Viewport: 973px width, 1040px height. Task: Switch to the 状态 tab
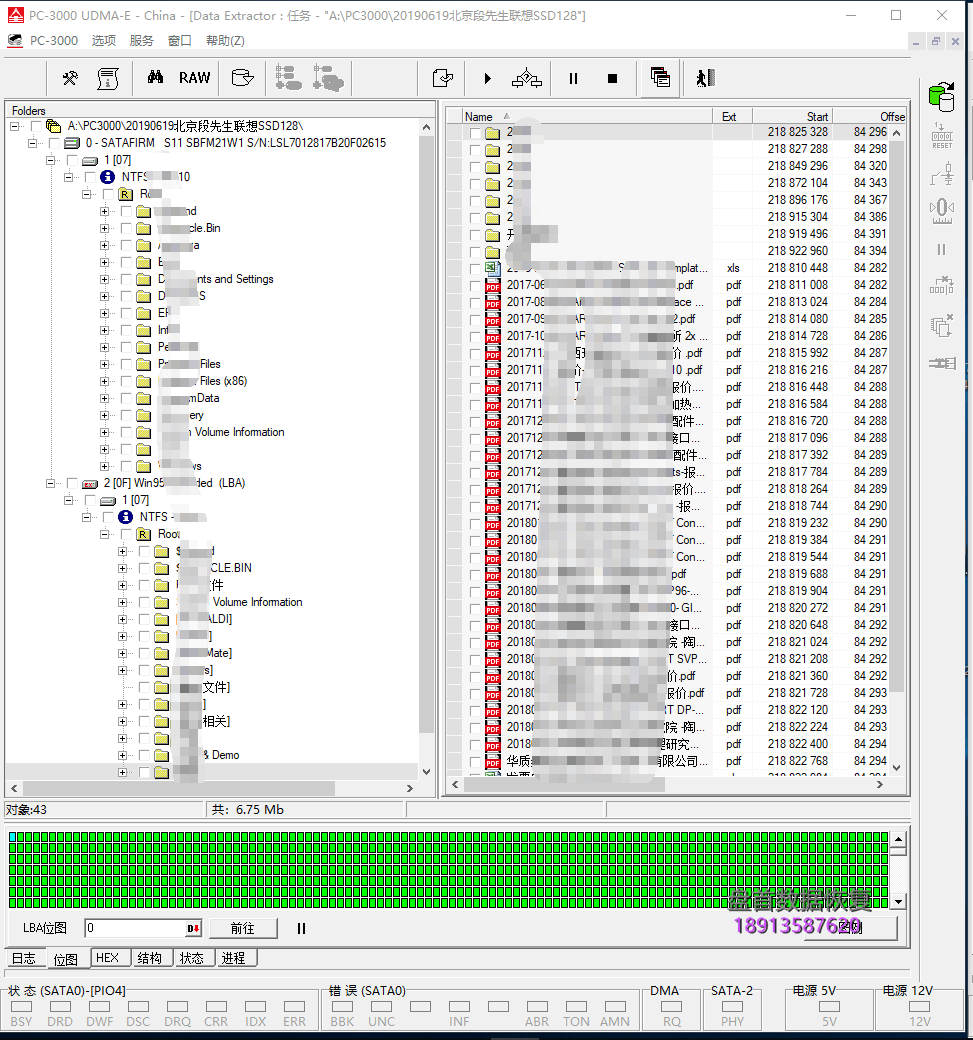click(192, 958)
